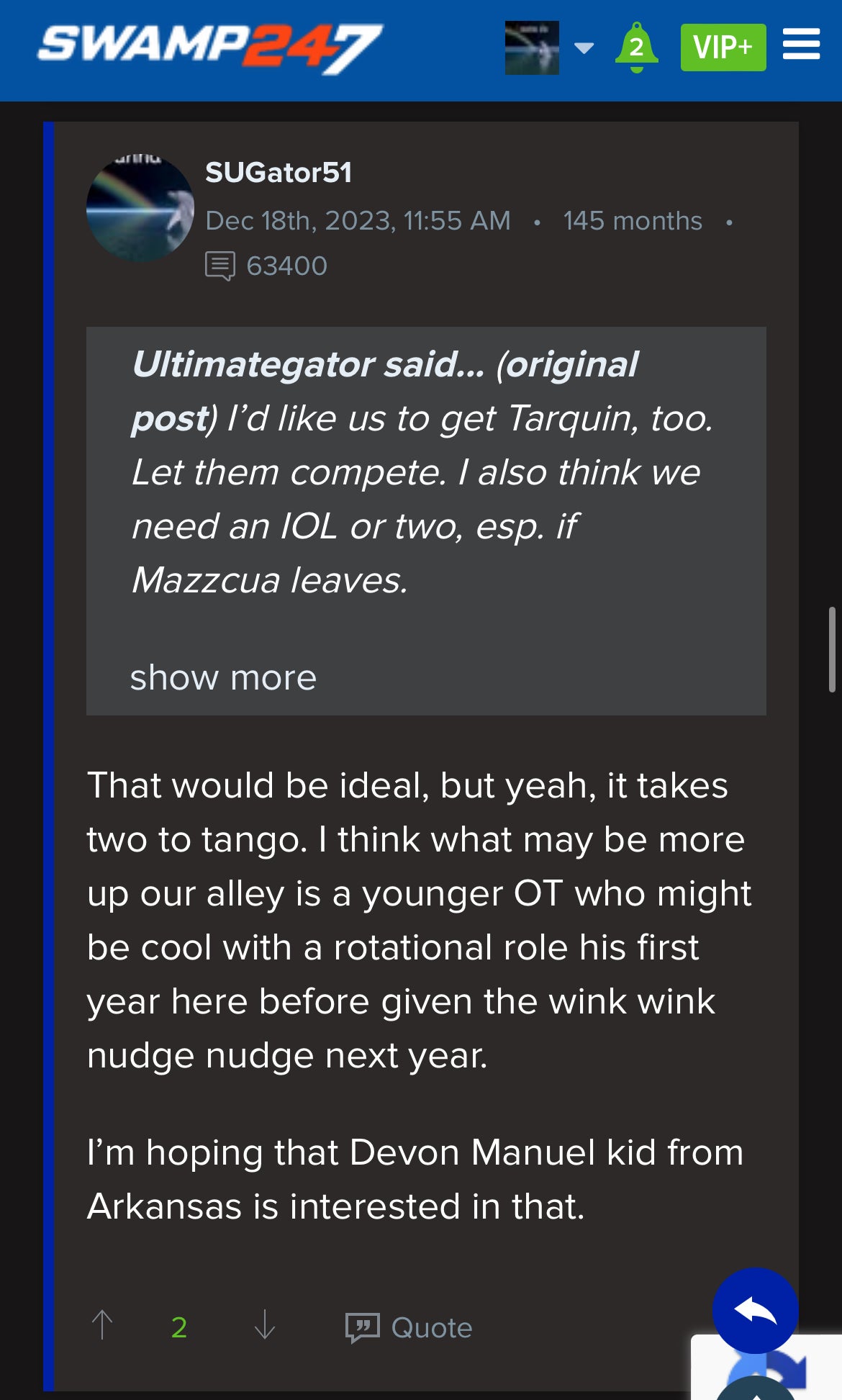Click the vote score number 2
This screenshot has width=842, height=1400.
point(179,1327)
